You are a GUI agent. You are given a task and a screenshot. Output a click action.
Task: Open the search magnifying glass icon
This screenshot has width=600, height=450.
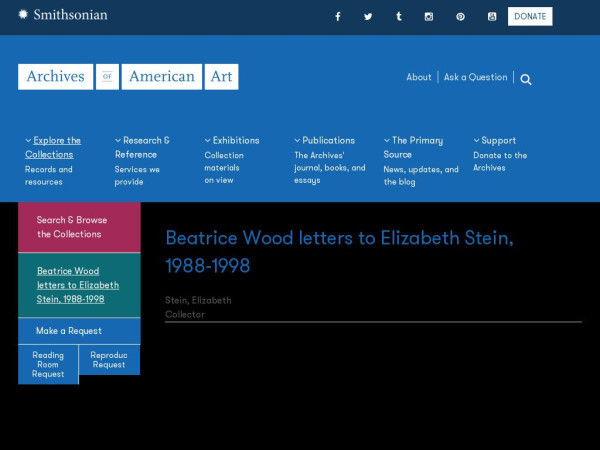click(x=526, y=79)
